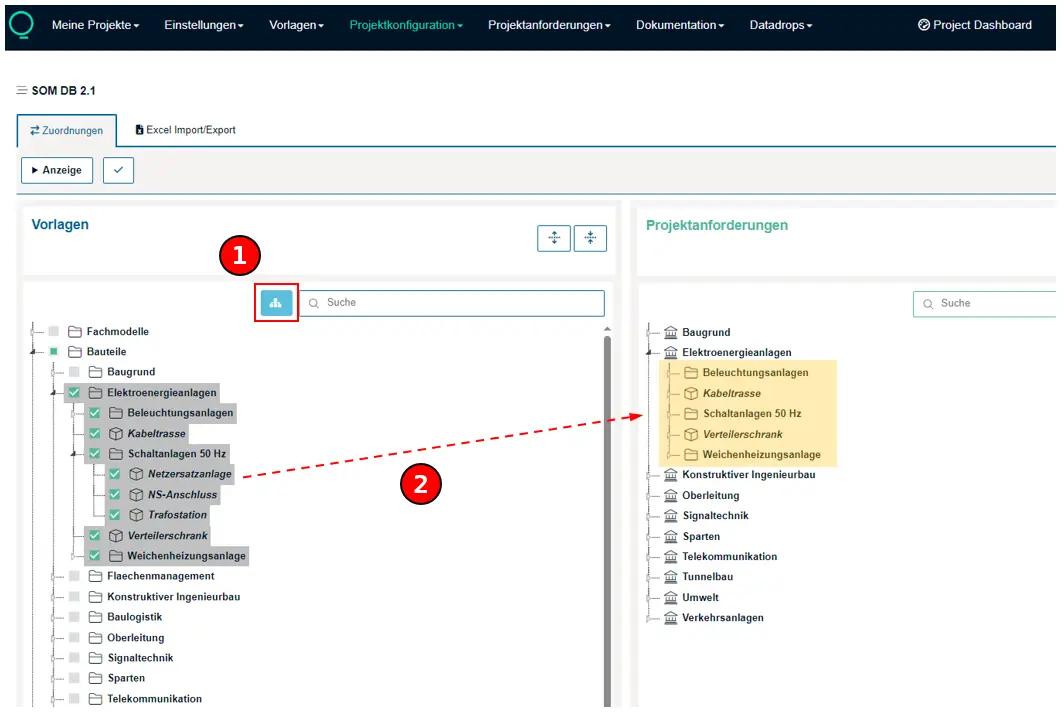
Task: Open the Project Dashboard link
Action: (x=974, y=25)
